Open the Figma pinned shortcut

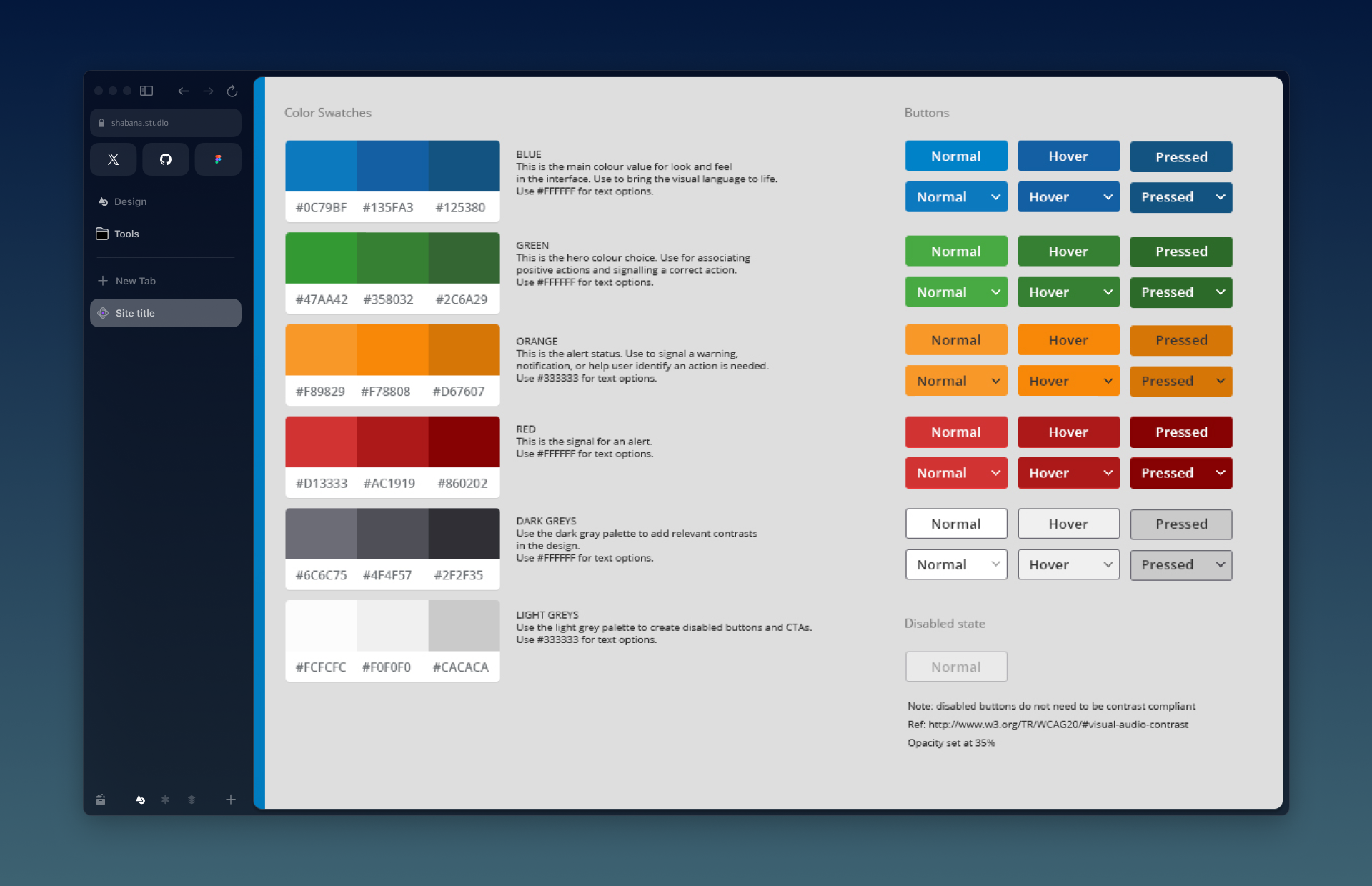(x=218, y=159)
